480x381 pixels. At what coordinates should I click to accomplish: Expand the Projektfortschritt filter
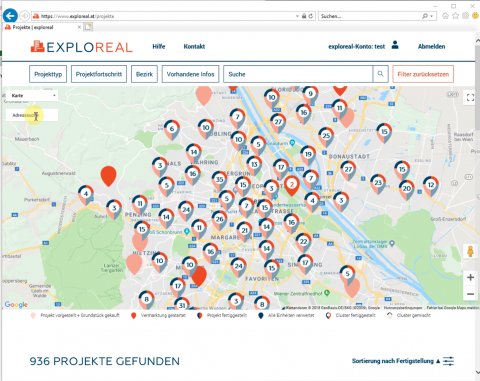pos(99,74)
